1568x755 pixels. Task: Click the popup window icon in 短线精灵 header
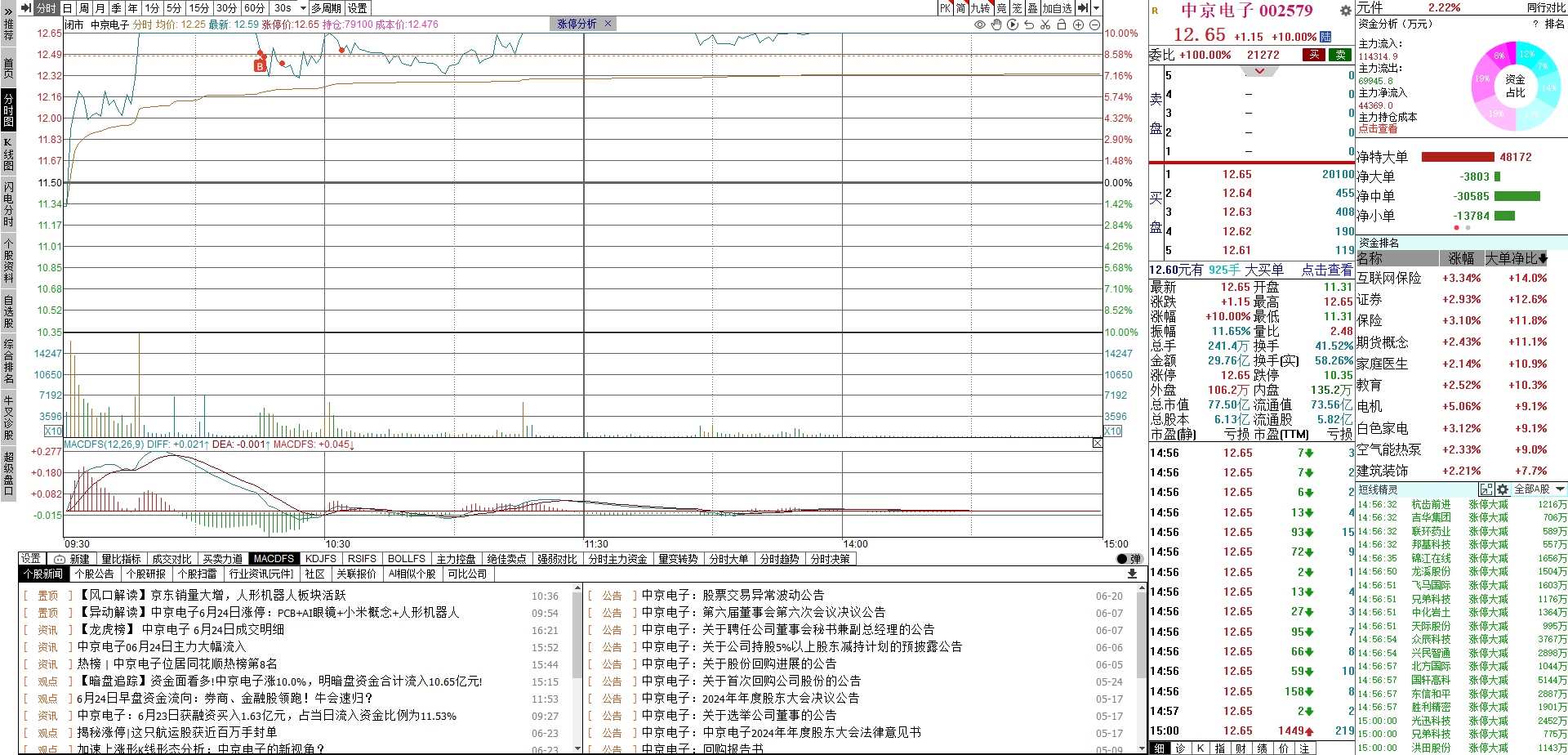pyautogui.click(x=1486, y=489)
